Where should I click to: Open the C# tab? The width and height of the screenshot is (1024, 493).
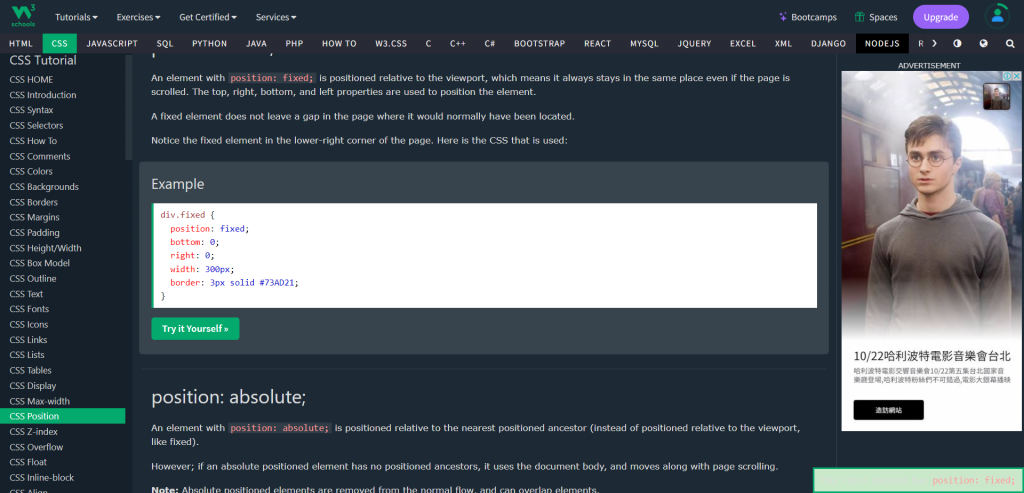(490, 44)
